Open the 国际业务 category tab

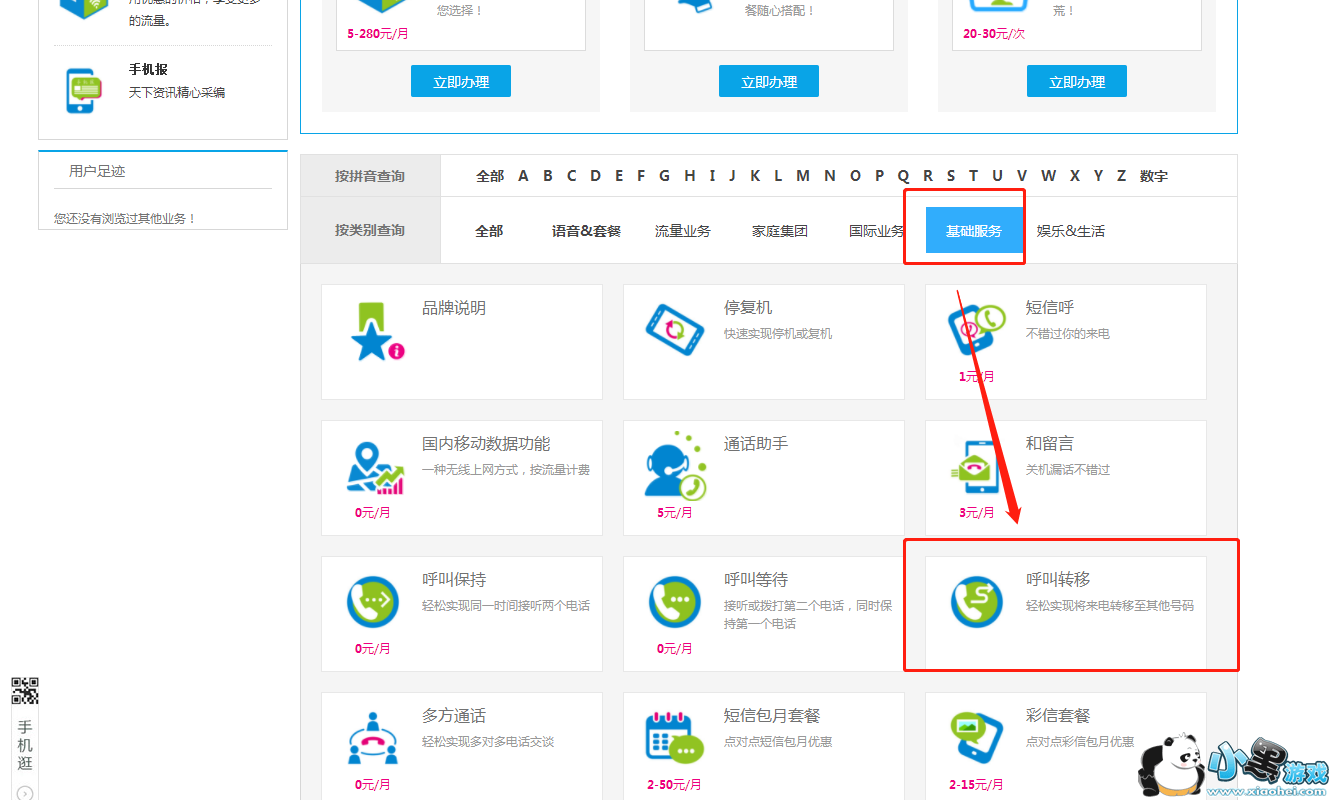[x=877, y=231]
